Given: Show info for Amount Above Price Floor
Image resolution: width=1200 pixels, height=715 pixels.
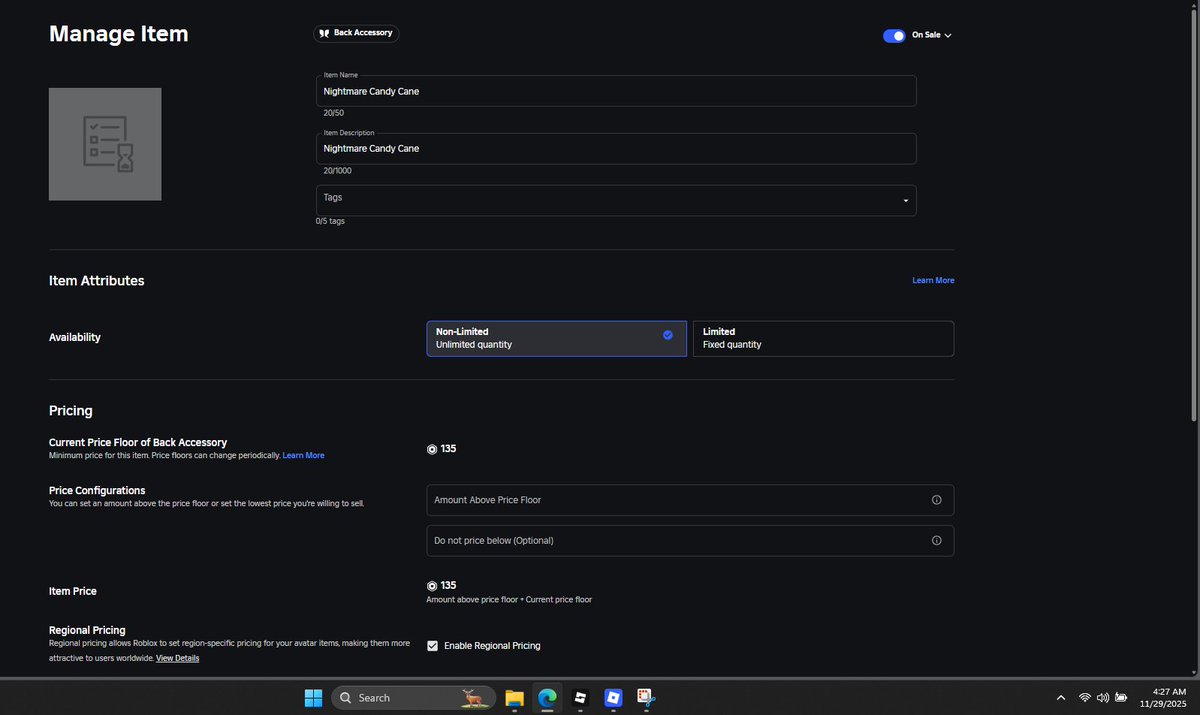Looking at the screenshot, I should [936, 500].
